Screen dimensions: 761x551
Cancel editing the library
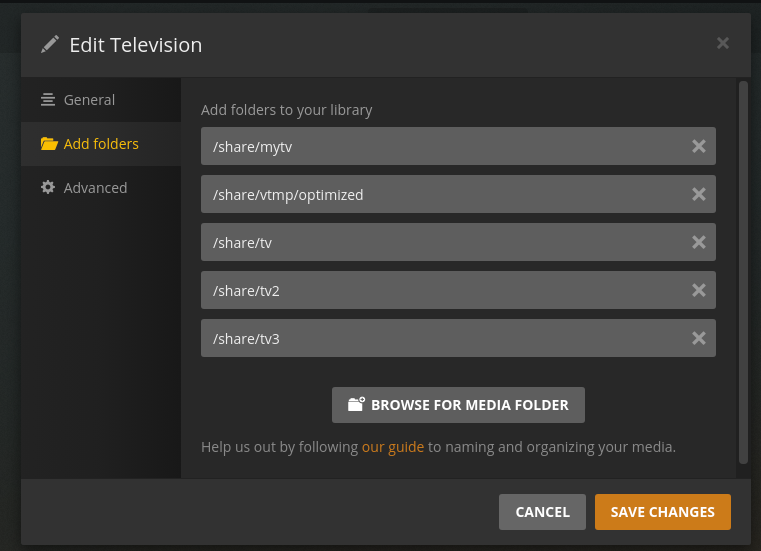(542, 512)
